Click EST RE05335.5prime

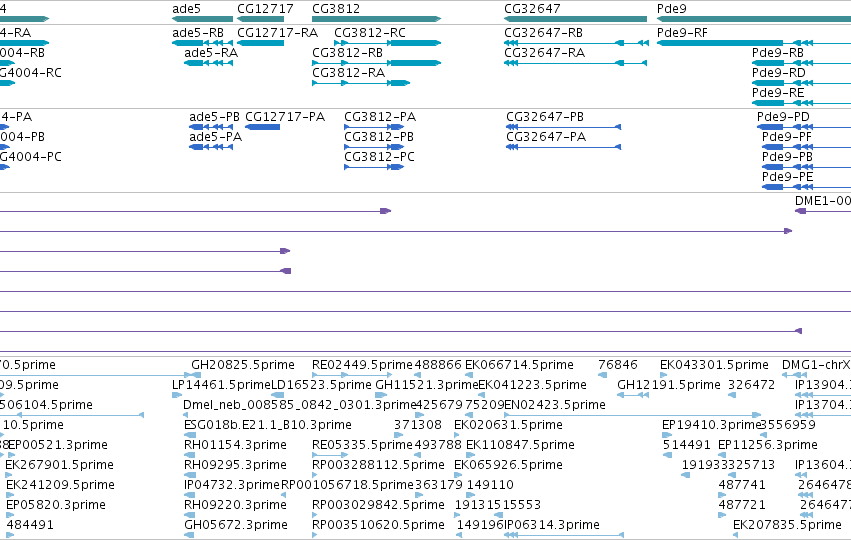[362, 445]
